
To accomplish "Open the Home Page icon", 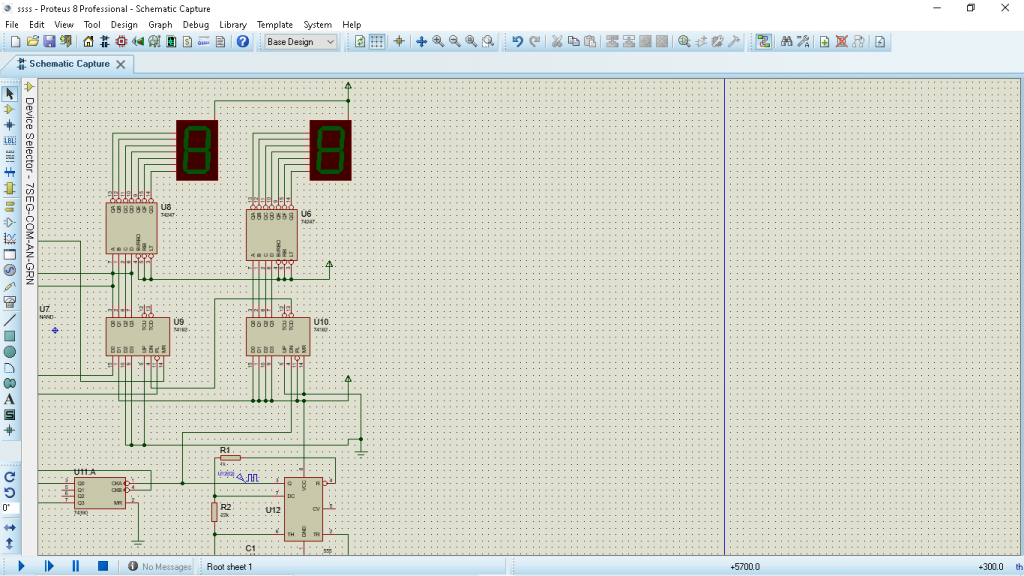I will pyautogui.click(x=88, y=42).
